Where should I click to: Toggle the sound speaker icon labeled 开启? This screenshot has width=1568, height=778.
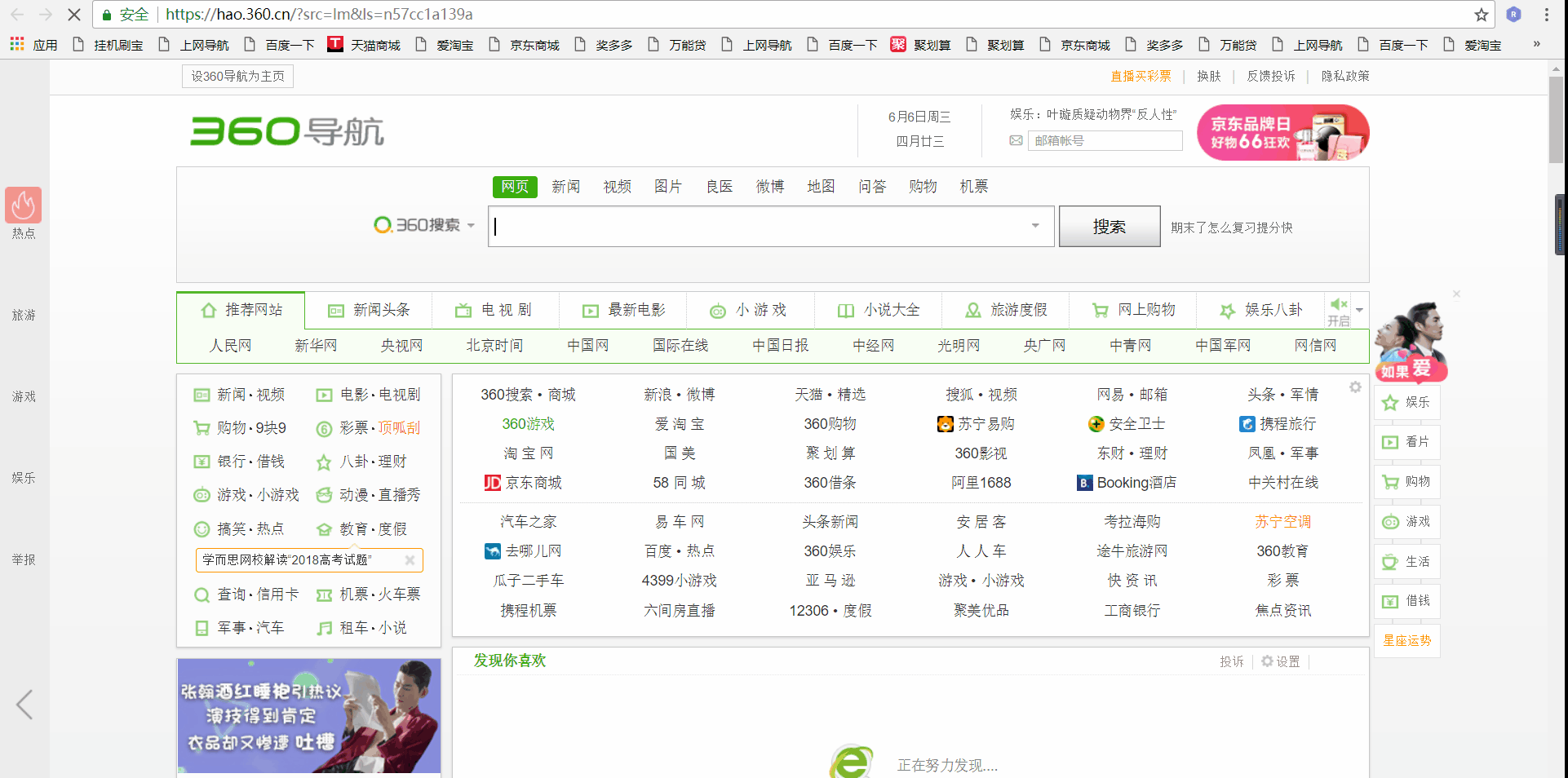point(1338,305)
